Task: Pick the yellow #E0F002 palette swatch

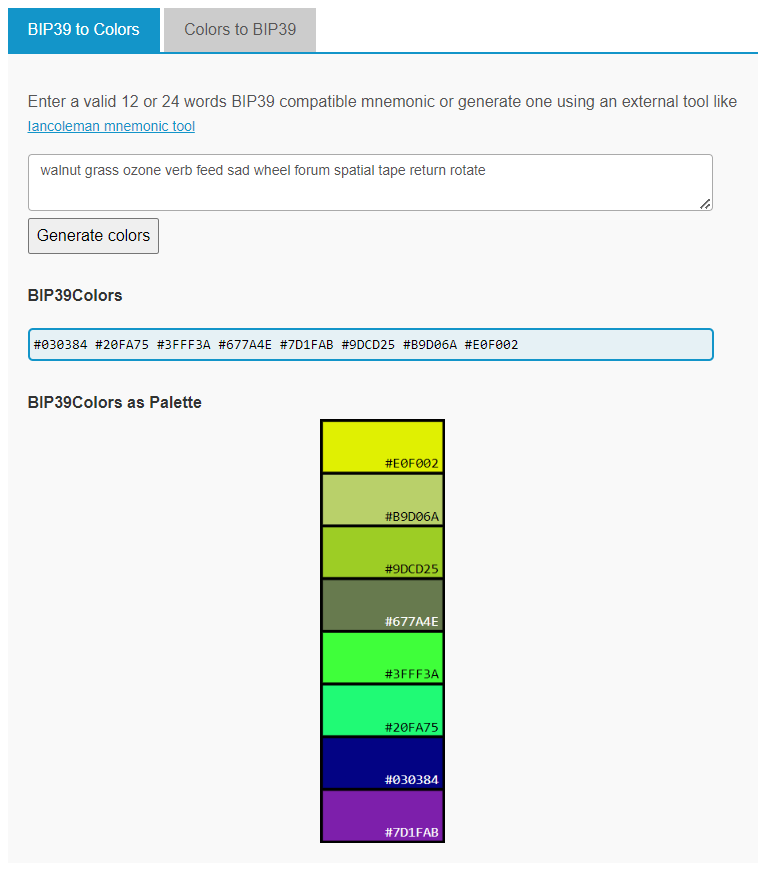Action: 382,446
